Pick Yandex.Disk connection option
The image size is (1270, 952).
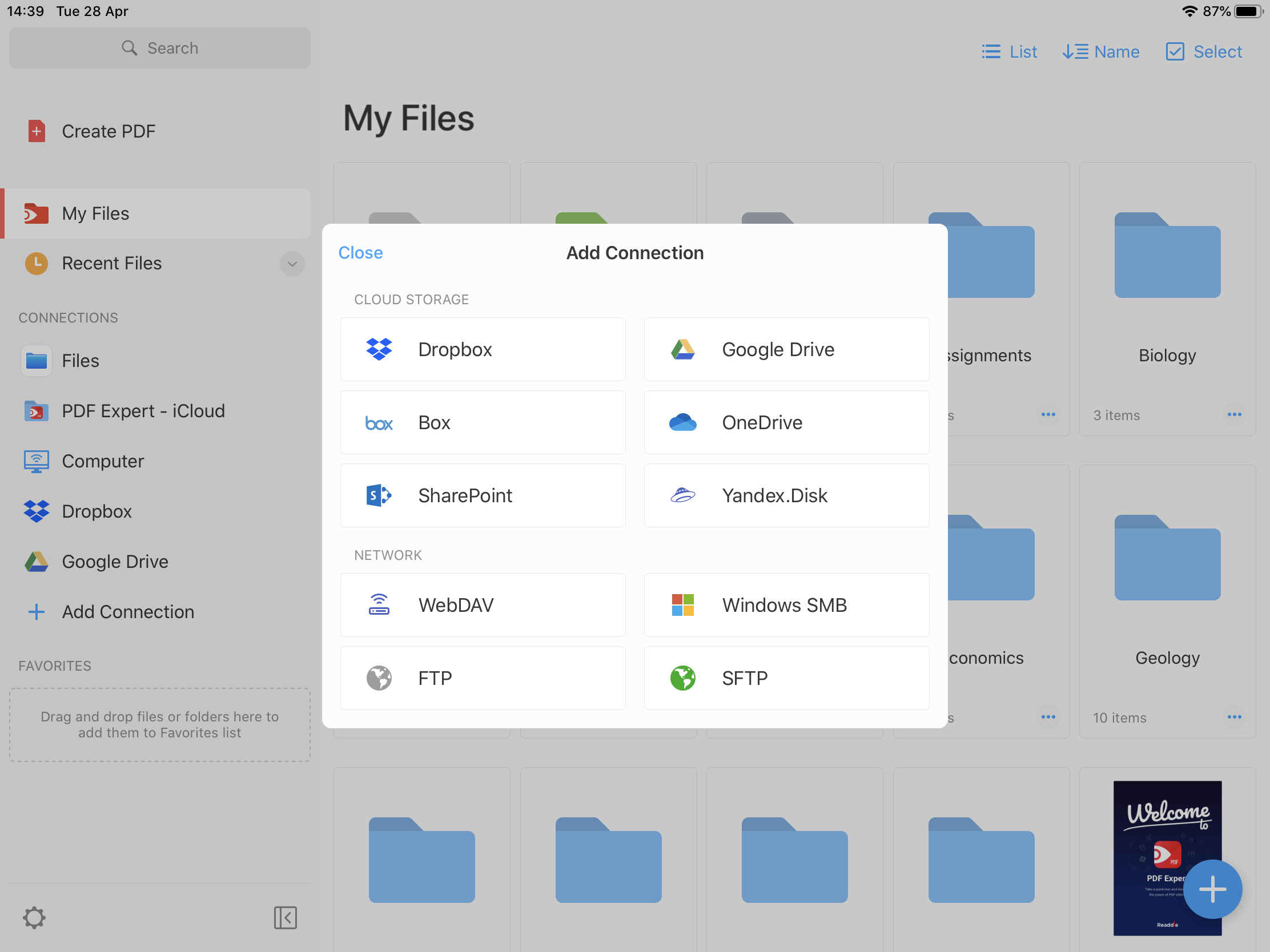point(786,495)
